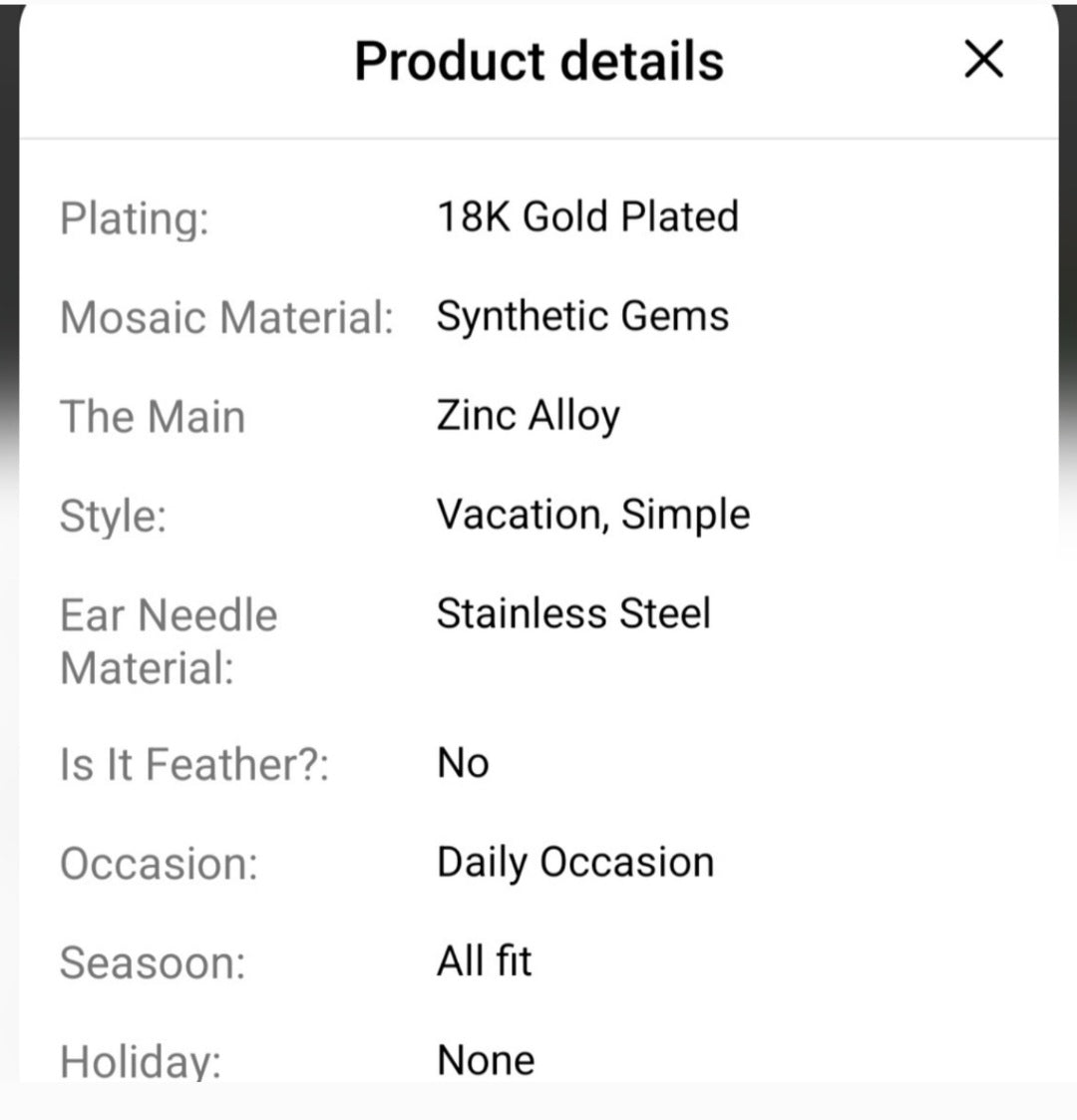Tap the Vacation, Simple value
This screenshot has height=1120, width=1077.
click(593, 515)
